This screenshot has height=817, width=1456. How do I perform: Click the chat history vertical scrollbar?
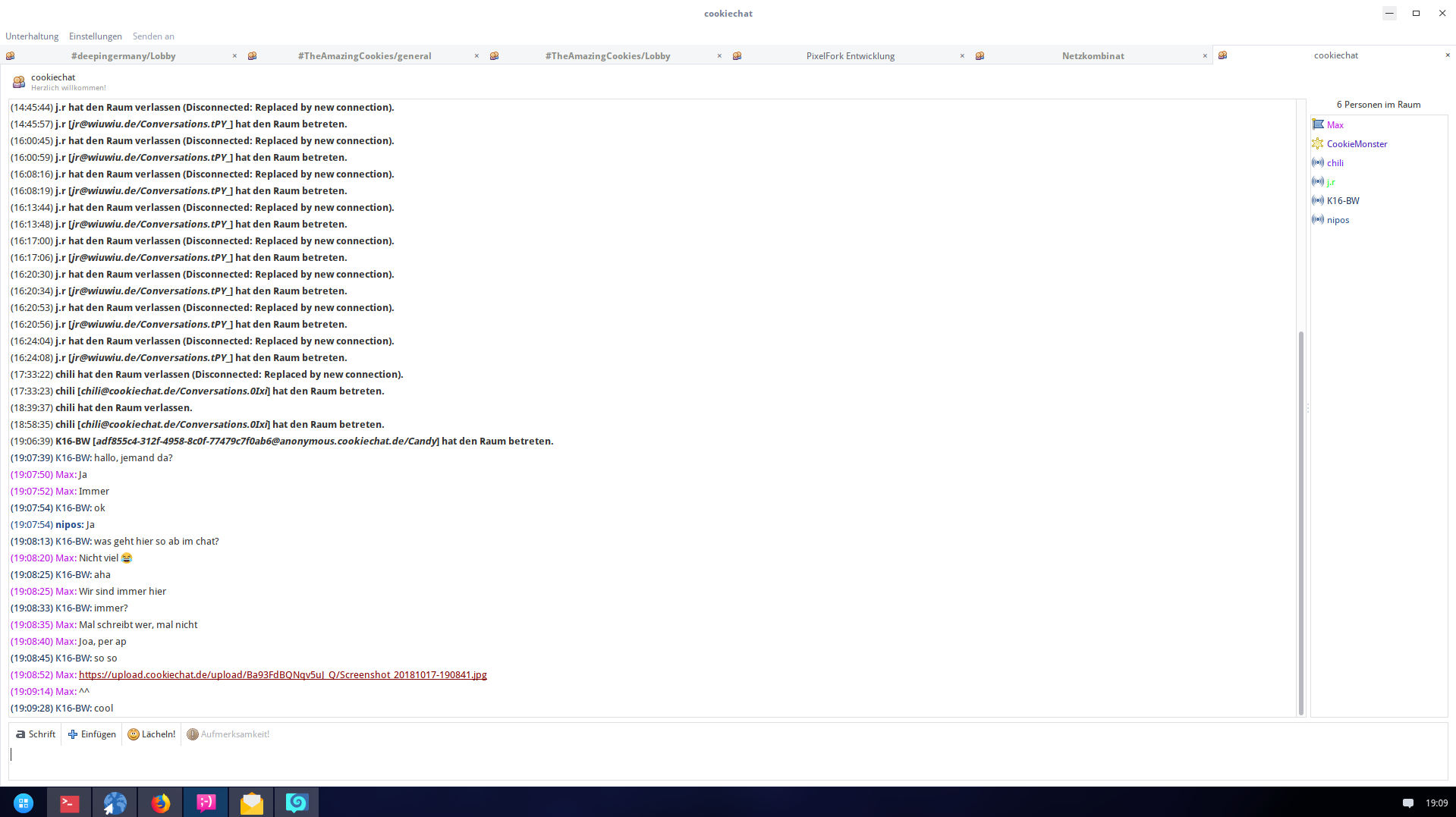pyautogui.click(x=1300, y=523)
